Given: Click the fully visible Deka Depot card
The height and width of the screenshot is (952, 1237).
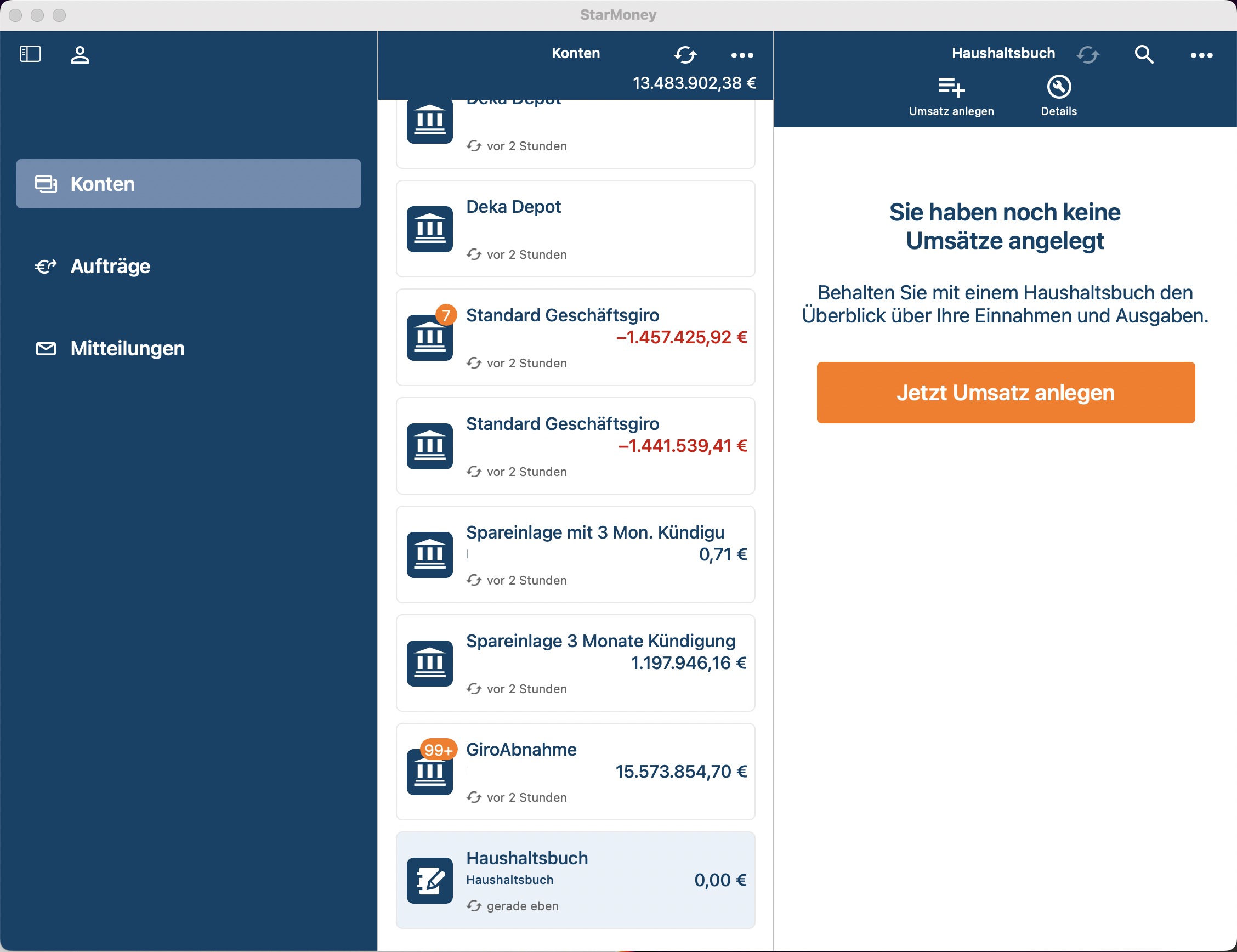Looking at the screenshot, I should coord(575,229).
